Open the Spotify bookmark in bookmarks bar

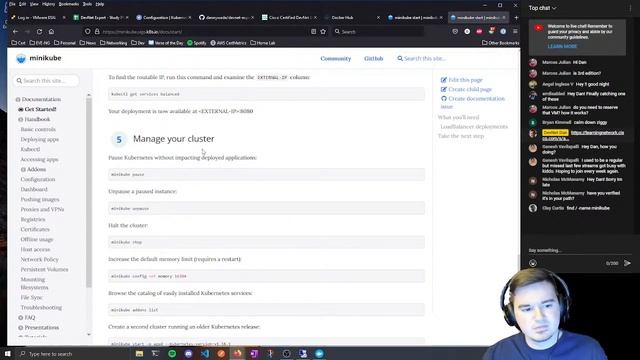coord(197,43)
